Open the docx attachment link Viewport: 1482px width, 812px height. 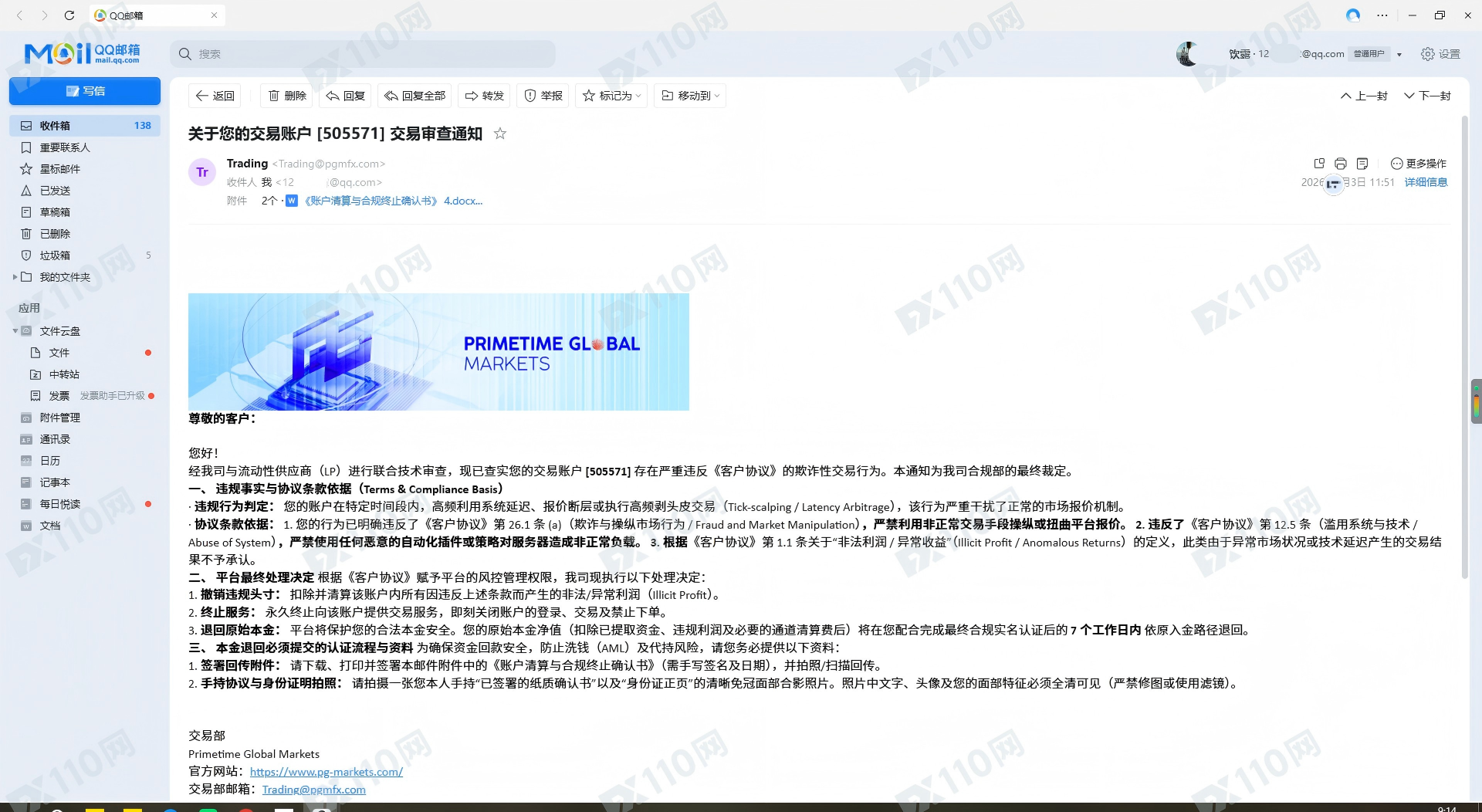coord(393,201)
